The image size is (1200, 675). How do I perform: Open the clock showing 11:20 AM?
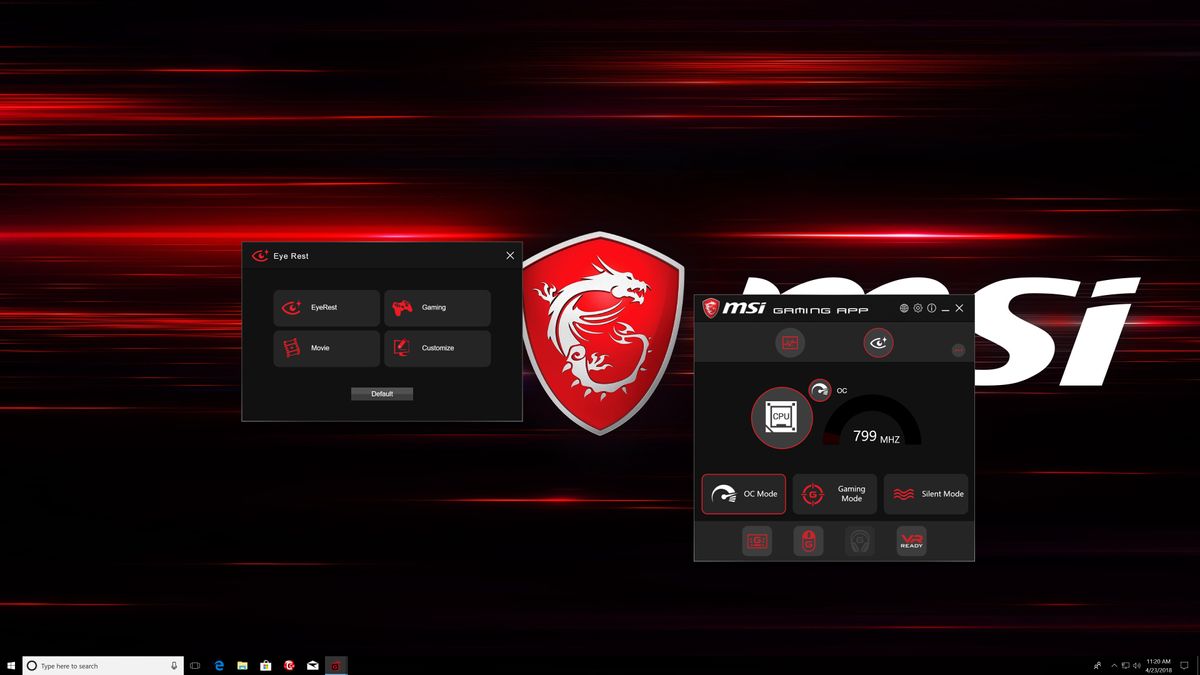(1158, 665)
